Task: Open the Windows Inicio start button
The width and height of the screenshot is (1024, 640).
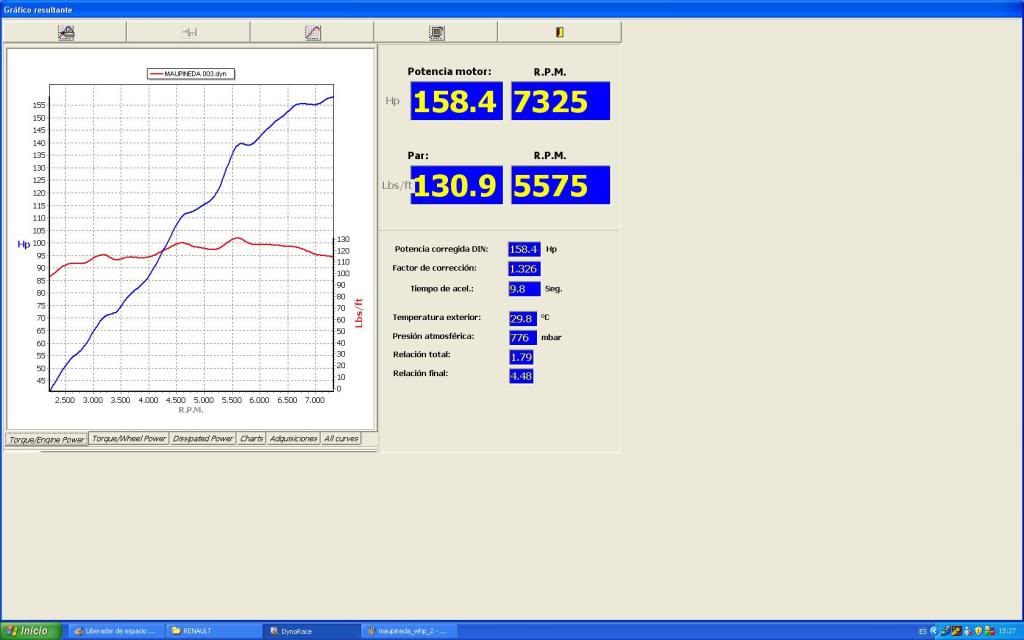Action: tap(30, 631)
